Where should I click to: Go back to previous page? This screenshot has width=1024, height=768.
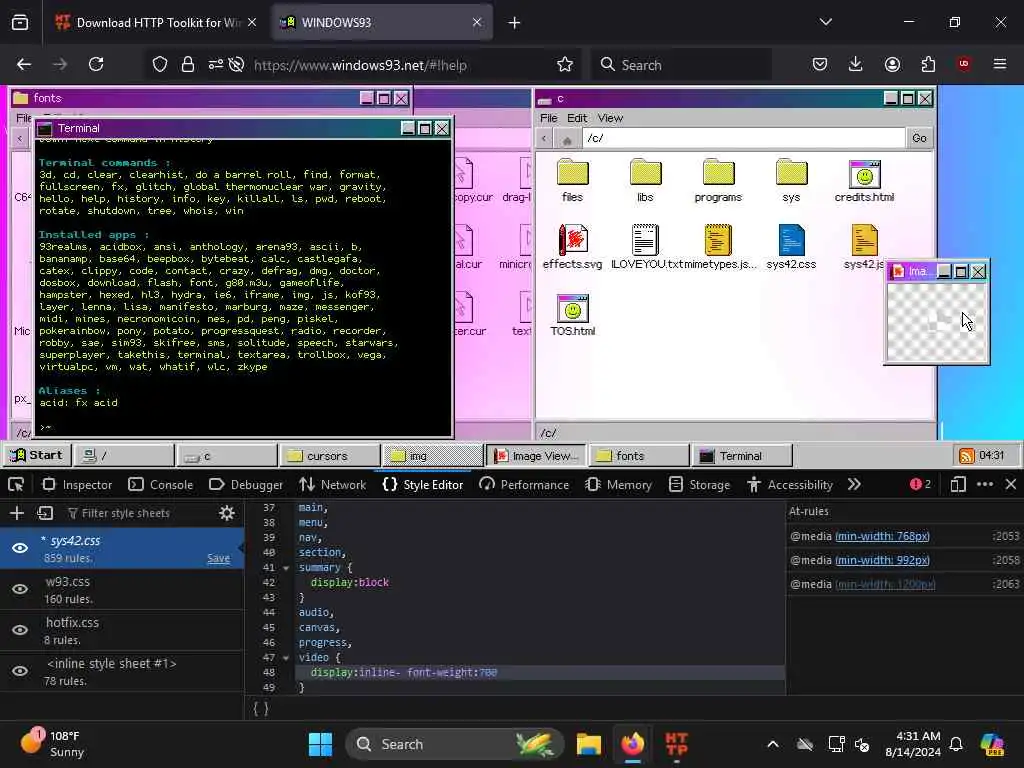click(x=24, y=64)
